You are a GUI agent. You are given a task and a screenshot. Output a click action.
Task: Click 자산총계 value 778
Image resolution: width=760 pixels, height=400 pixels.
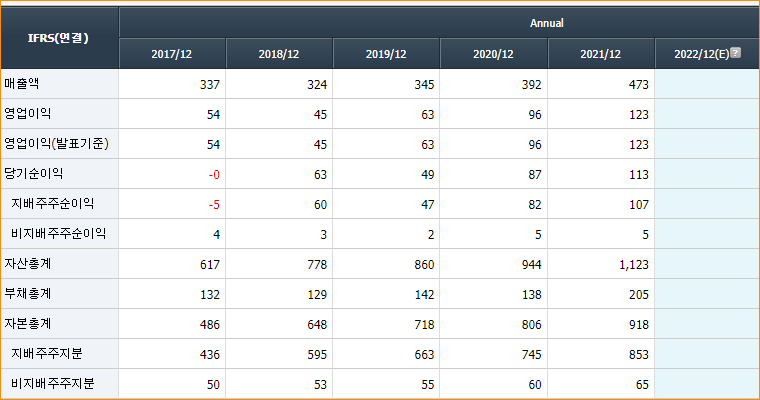(317, 265)
